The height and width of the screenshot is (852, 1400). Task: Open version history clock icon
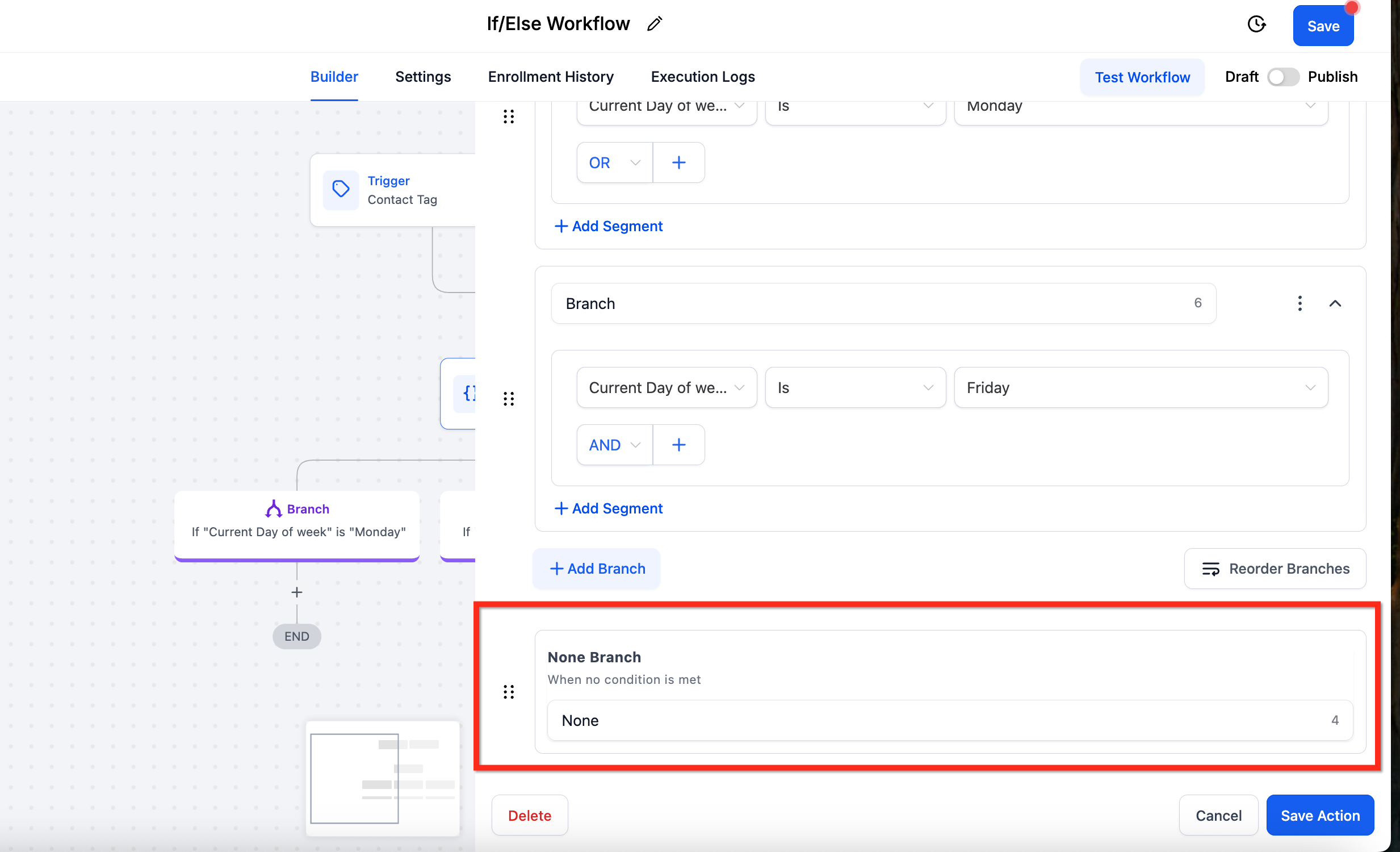point(1256,24)
